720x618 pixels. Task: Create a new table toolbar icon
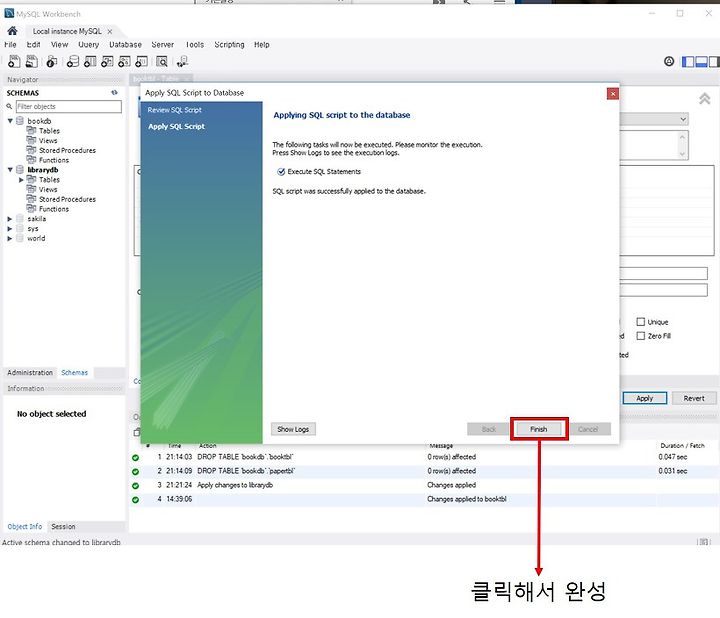90,61
